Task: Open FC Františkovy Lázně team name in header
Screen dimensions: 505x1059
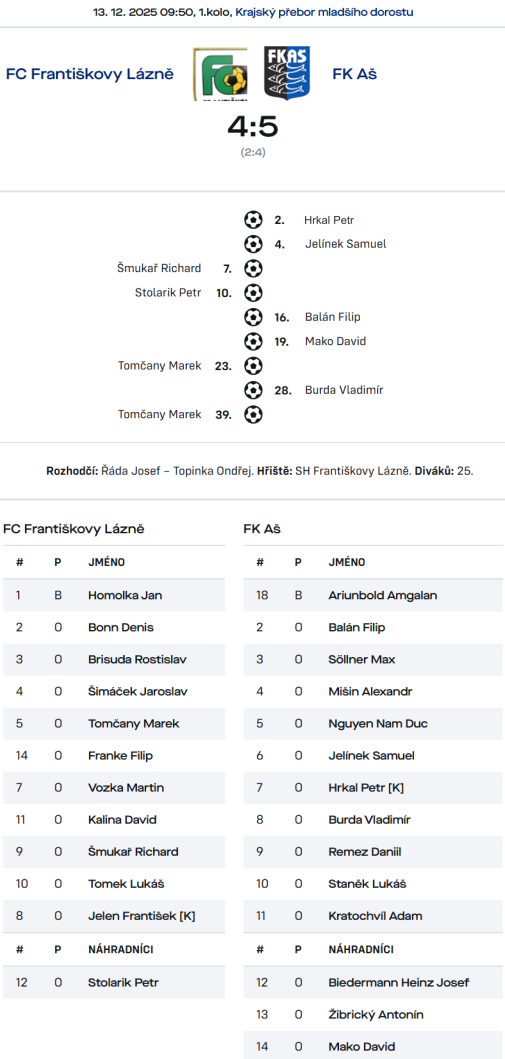Action: (90, 74)
